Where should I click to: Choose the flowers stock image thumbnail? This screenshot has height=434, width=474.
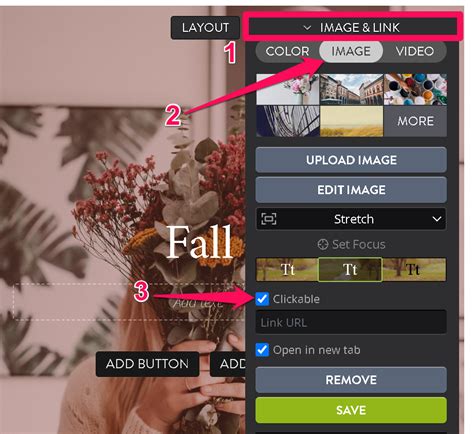(288, 89)
